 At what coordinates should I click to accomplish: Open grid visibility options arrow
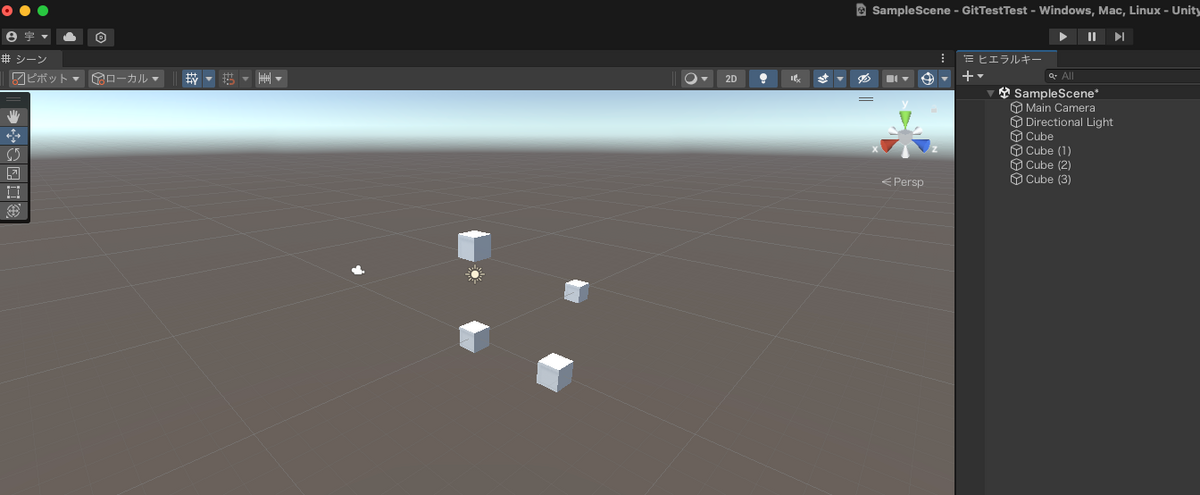pyautogui.click(x=209, y=78)
